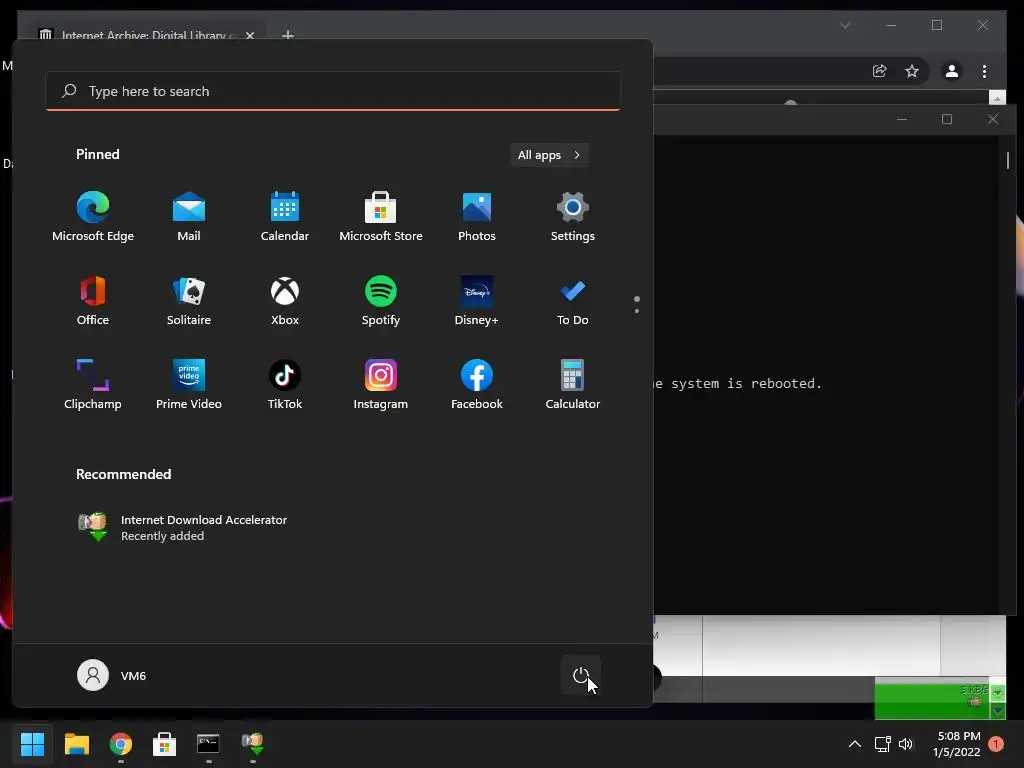Click Chrome page scrollbar up arrow
Image resolution: width=1024 pixels, height=768 pixels.
997,98
